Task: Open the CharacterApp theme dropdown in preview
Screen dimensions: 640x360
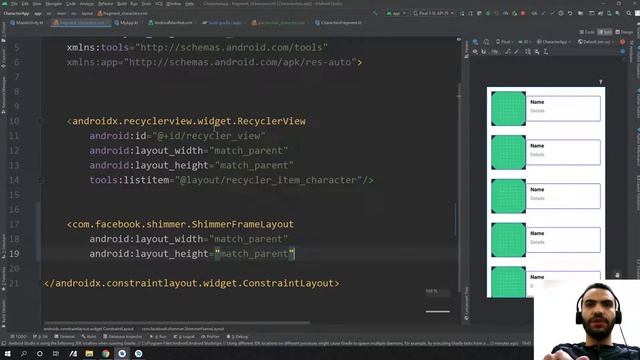Action: 553,42
